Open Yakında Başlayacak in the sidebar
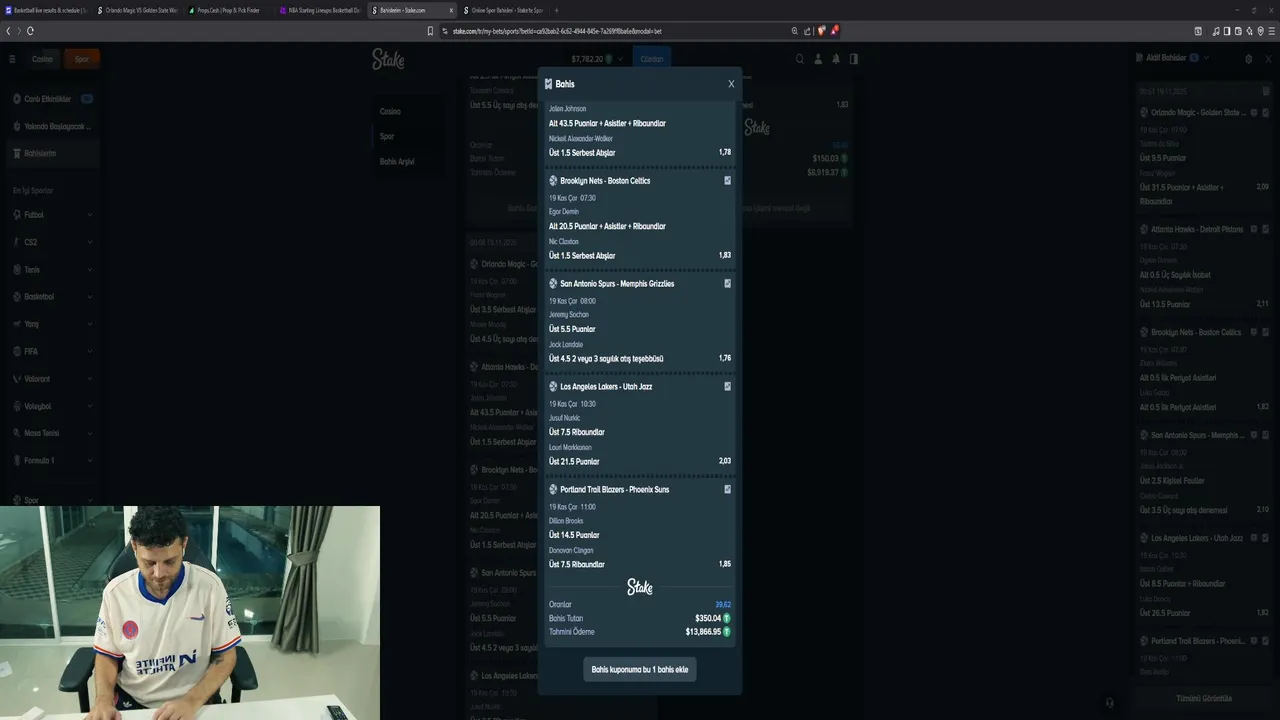Viewport: 1280px width, 720px height. [52, 126]
